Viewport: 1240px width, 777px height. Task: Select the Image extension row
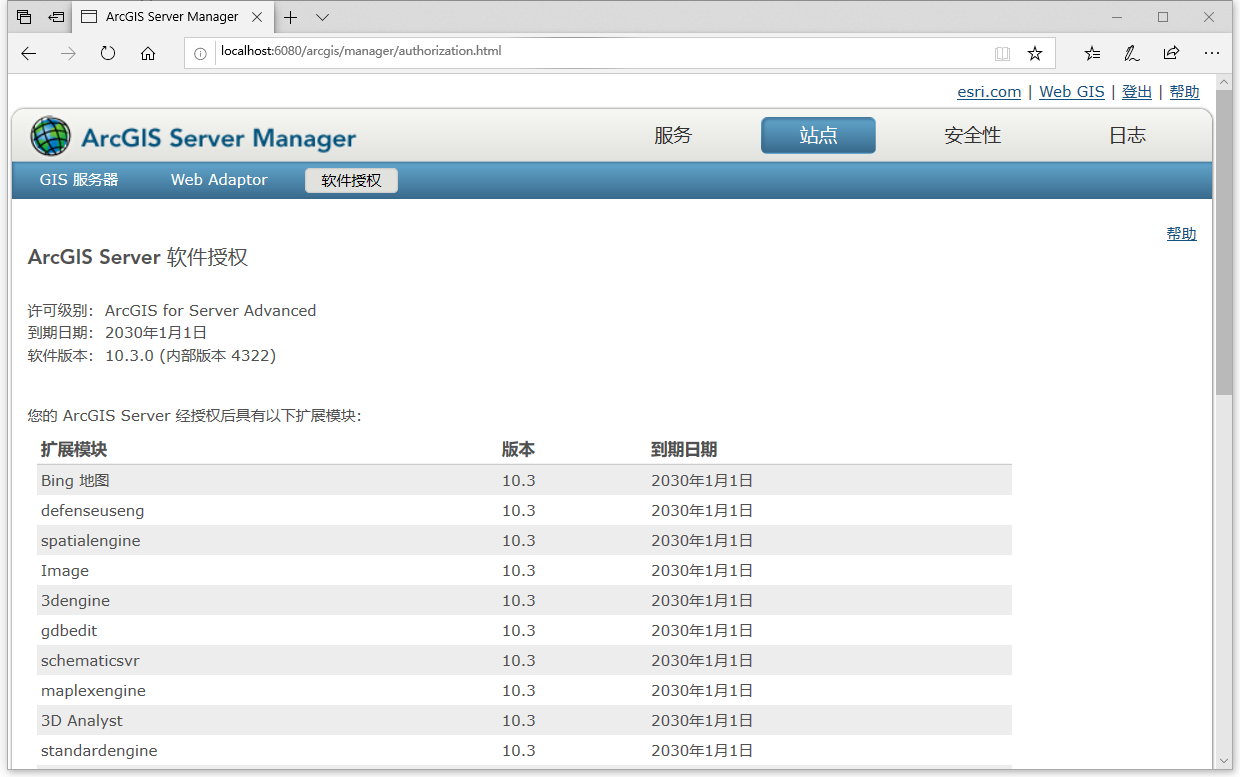pyautogui.click(x=525, y=570)
